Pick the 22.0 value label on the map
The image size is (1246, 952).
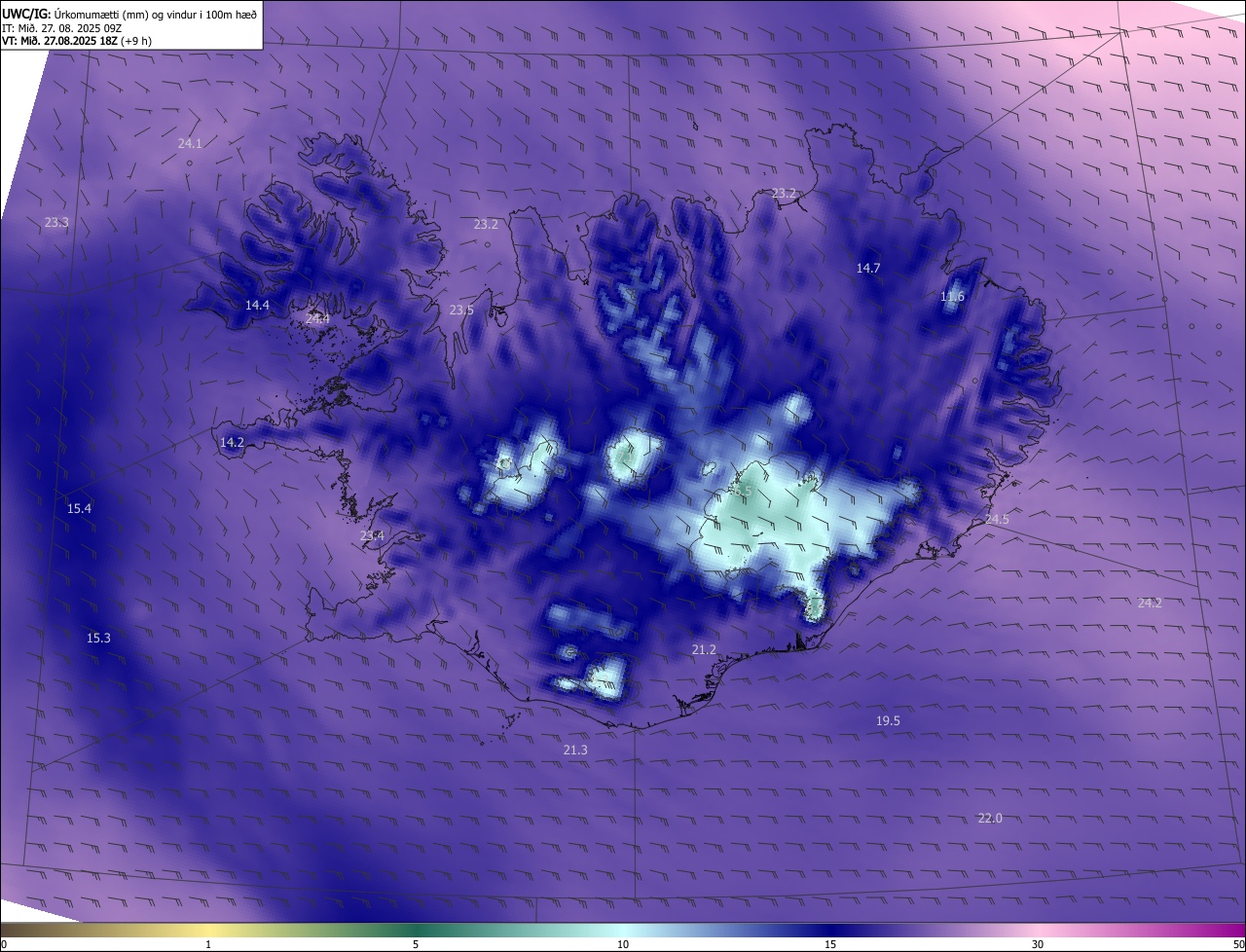(990, 818)
